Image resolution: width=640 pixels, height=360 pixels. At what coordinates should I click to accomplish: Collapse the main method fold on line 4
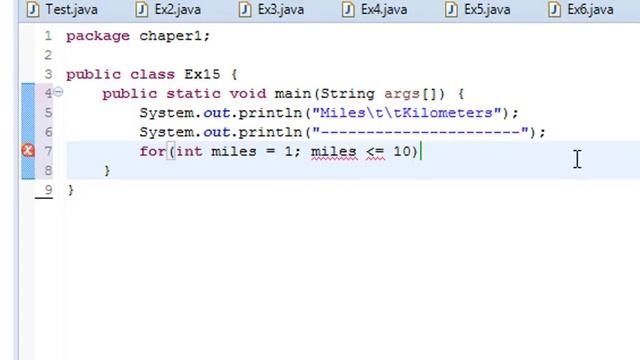58,92
